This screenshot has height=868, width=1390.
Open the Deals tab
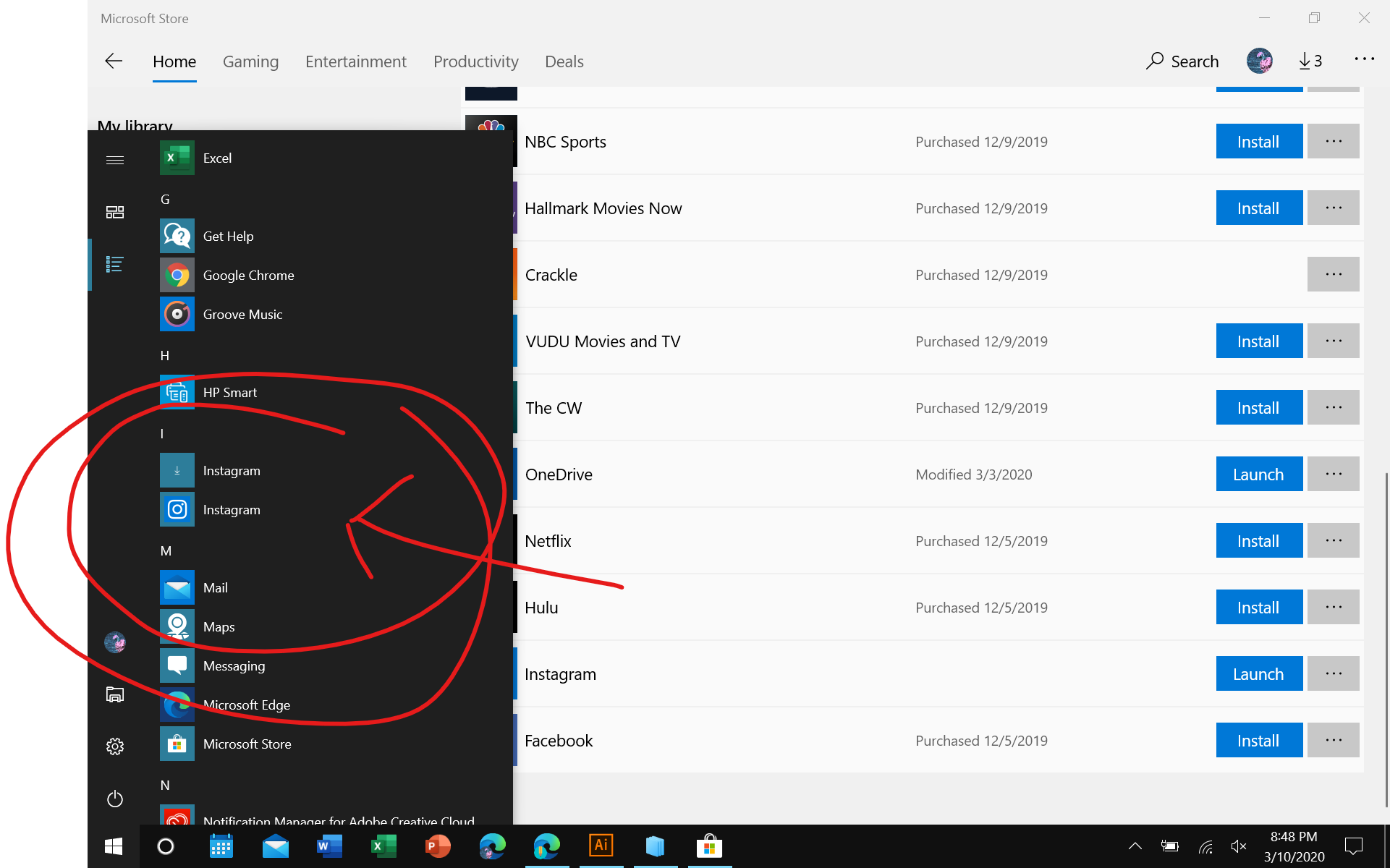[x=564, y=61]
